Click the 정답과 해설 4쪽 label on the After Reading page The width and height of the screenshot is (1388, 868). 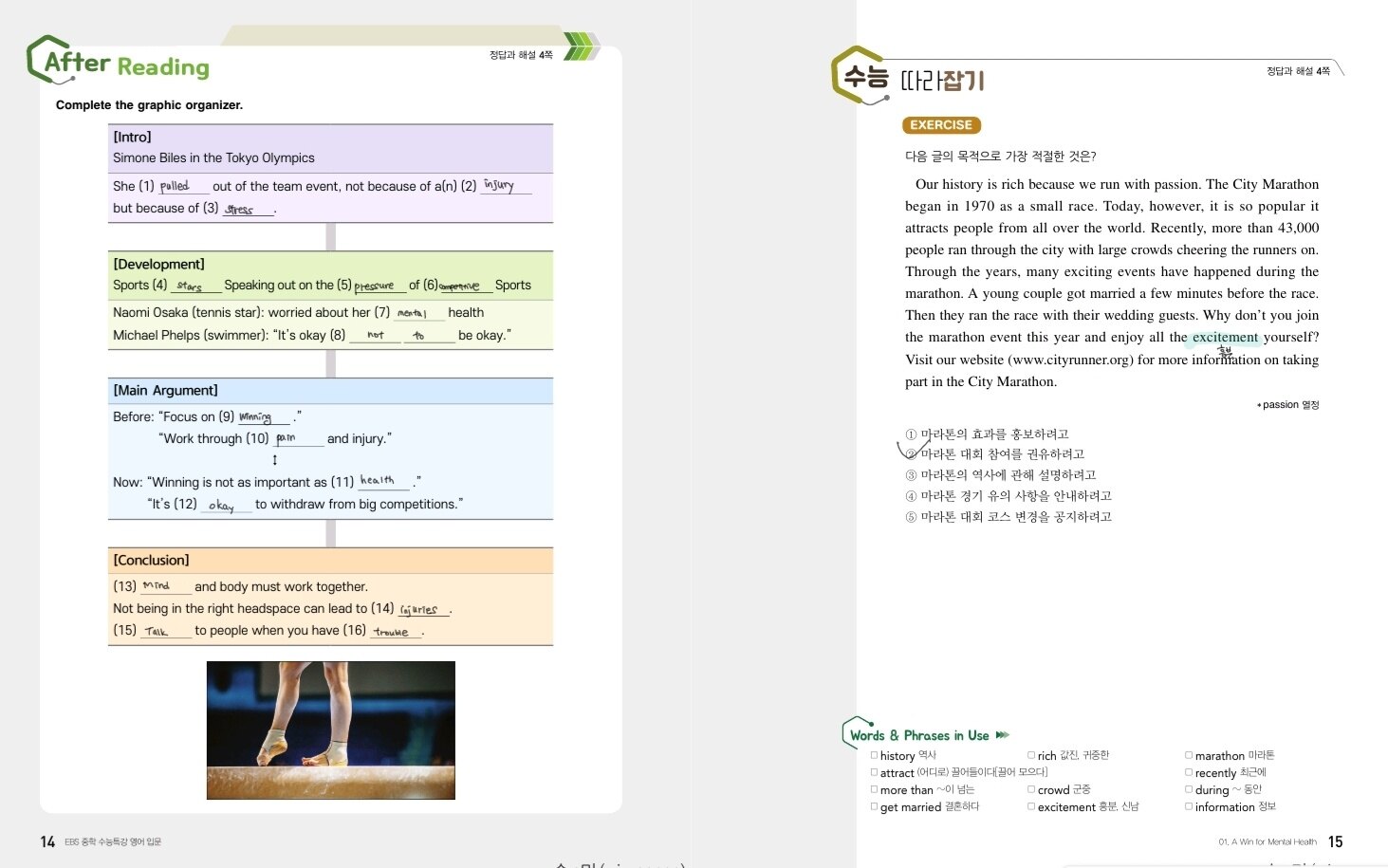(521, 55)
